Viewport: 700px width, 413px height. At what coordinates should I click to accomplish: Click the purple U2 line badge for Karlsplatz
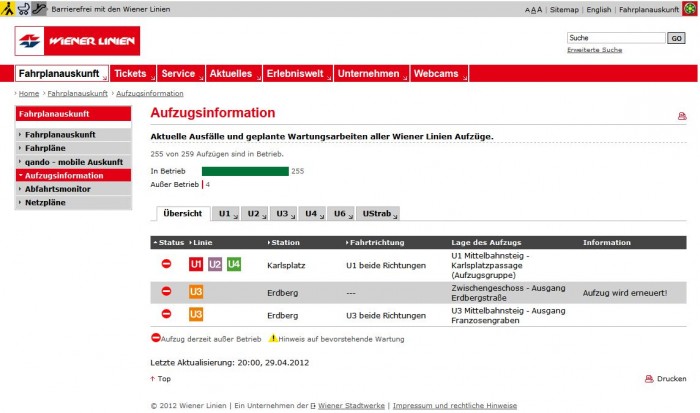pyautogui.click(x=215, y=264)
